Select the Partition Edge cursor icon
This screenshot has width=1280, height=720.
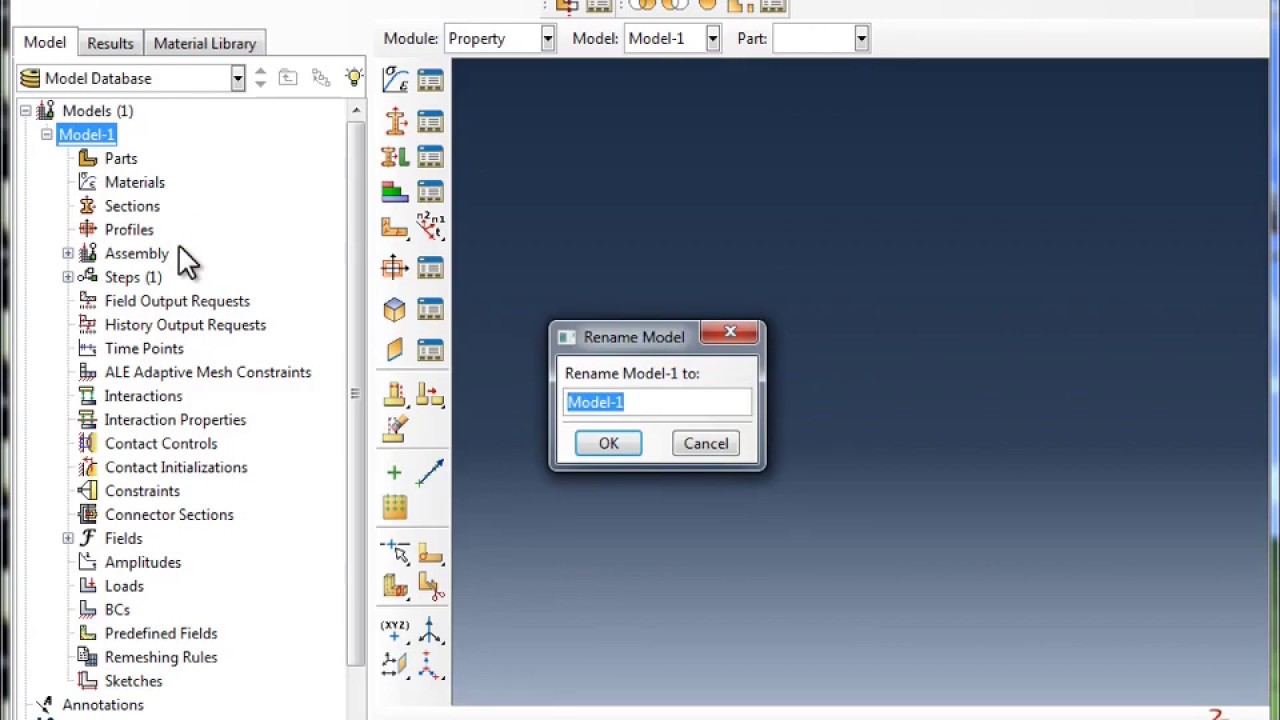click(x=395, y=552)
